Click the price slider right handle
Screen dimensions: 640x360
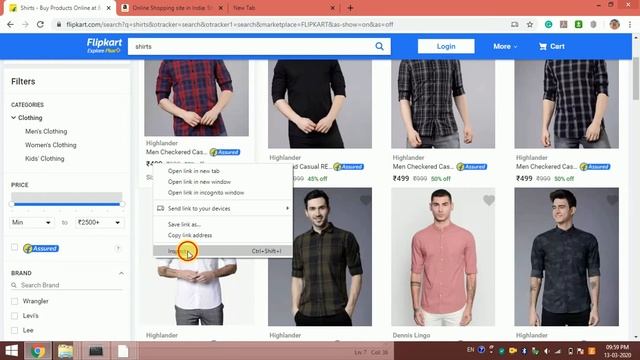coord(122,204)
